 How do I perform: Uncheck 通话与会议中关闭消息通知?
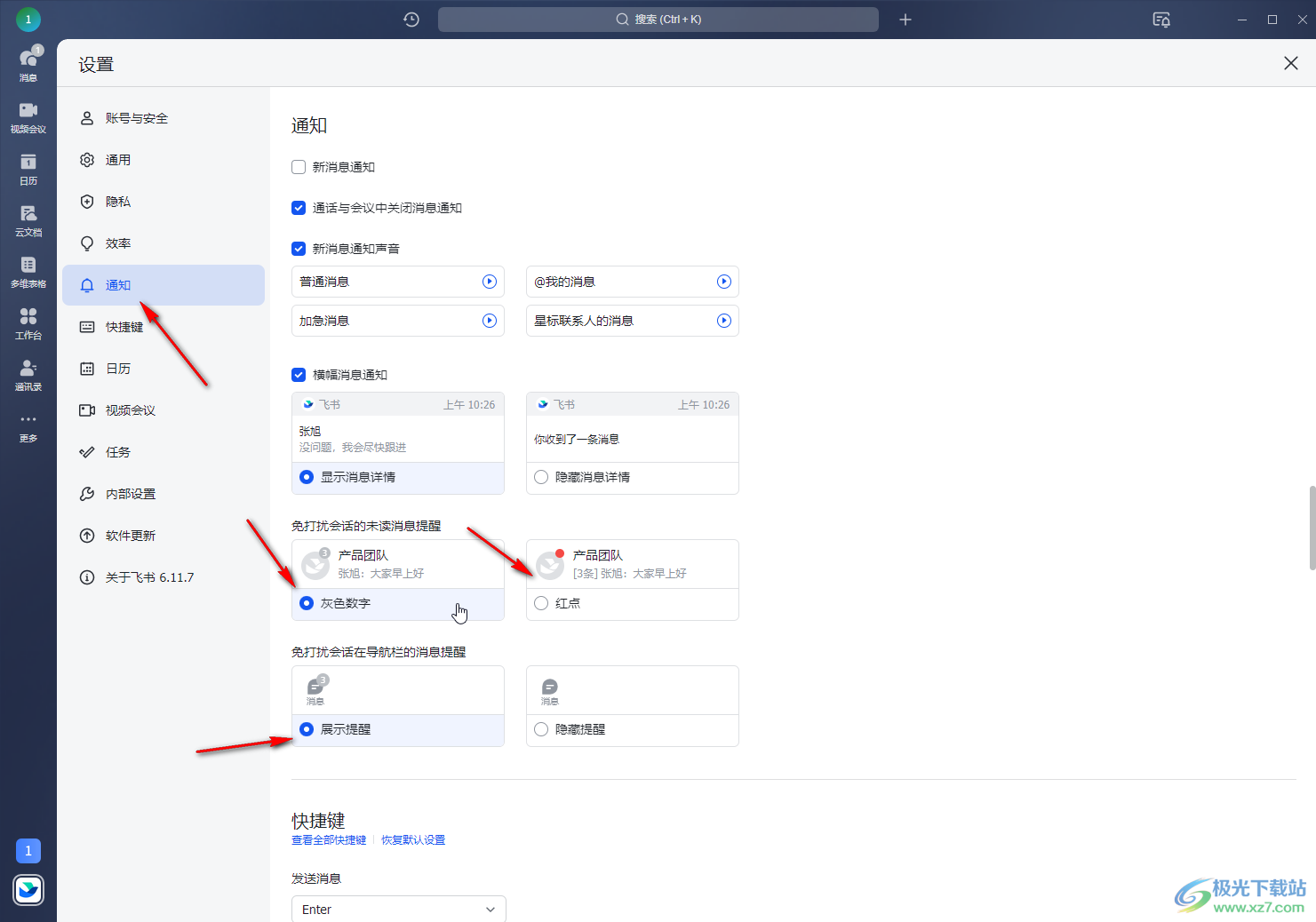(299, 208)
